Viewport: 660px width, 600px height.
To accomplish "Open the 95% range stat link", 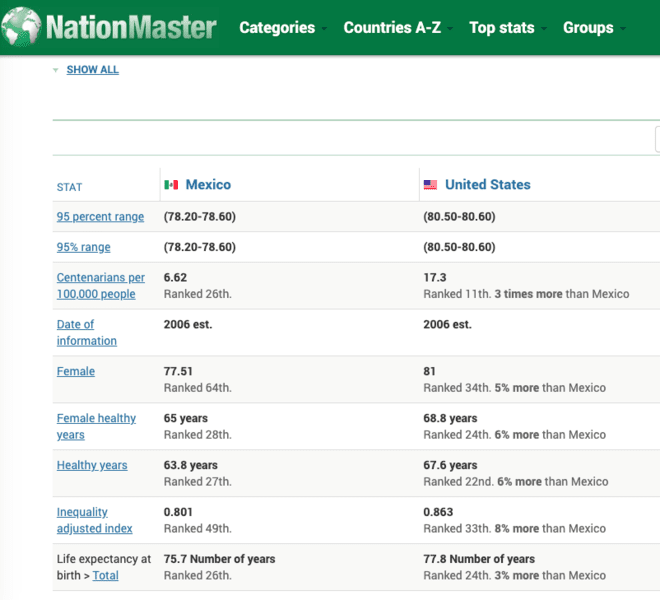I will [83, 247].
